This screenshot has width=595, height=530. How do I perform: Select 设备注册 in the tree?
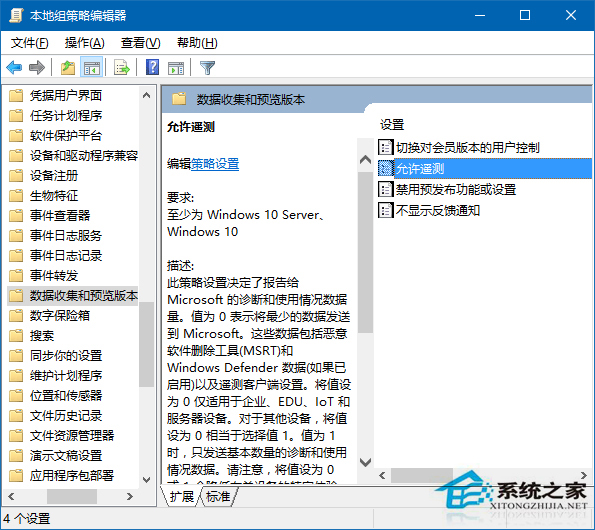(x=54, y=176)
